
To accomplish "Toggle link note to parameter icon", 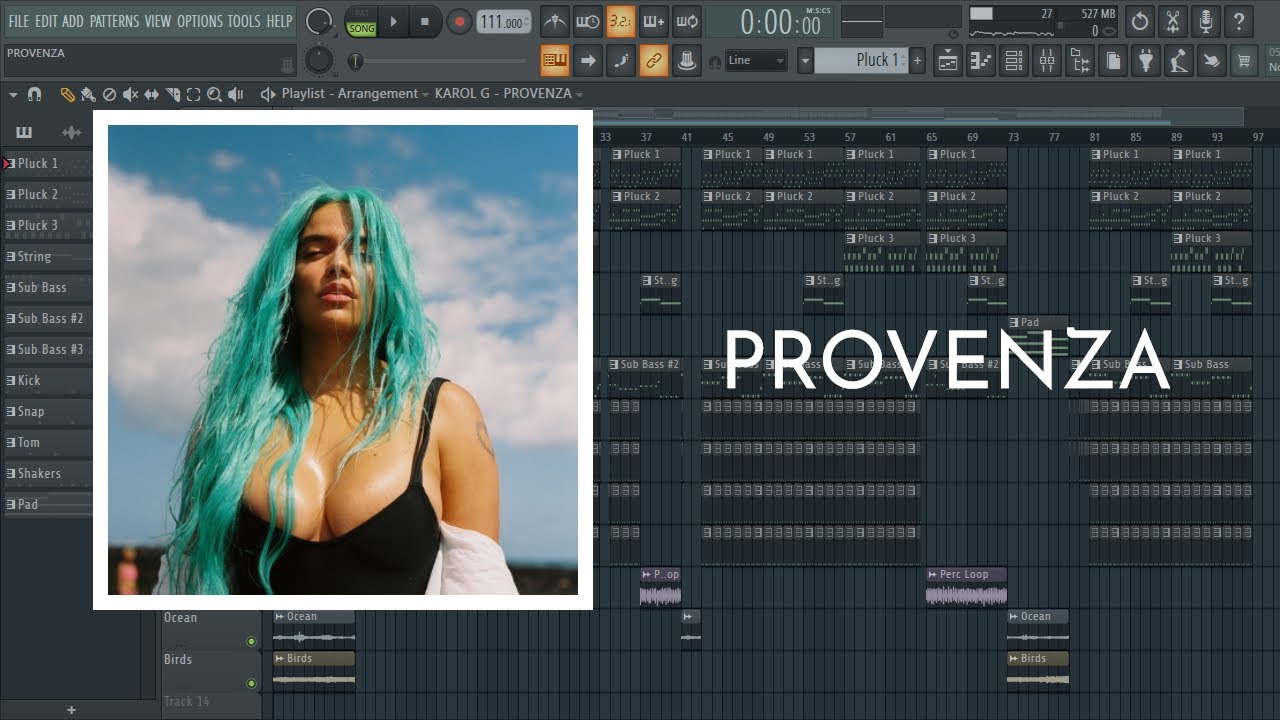I will pos(653,60).
